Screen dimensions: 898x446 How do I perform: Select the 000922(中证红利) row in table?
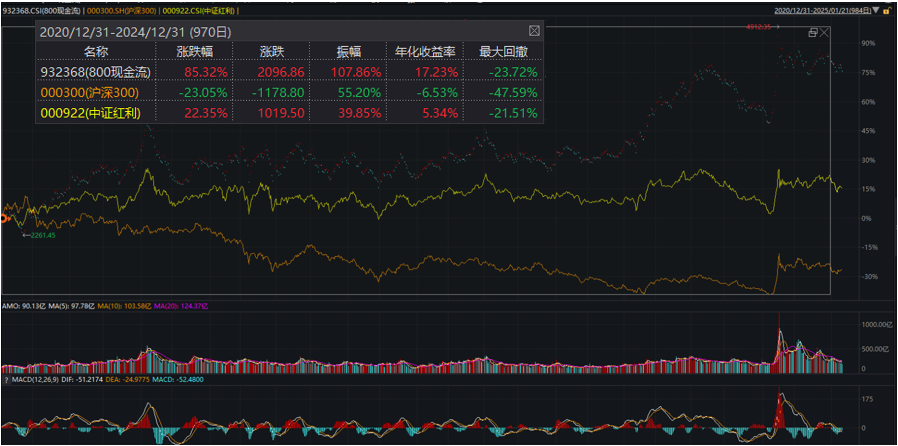coord(90,113)
